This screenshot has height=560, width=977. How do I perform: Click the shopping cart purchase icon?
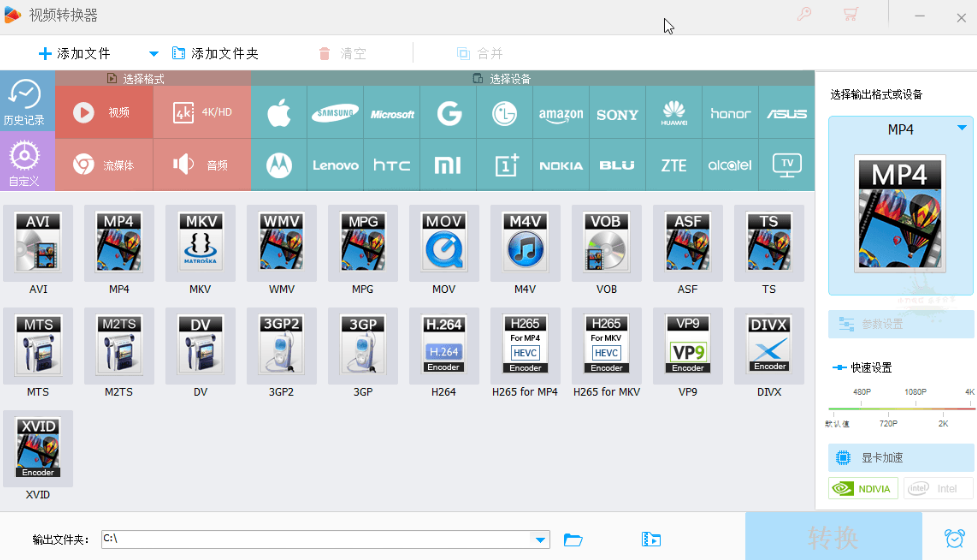click(x=850, y=14)
